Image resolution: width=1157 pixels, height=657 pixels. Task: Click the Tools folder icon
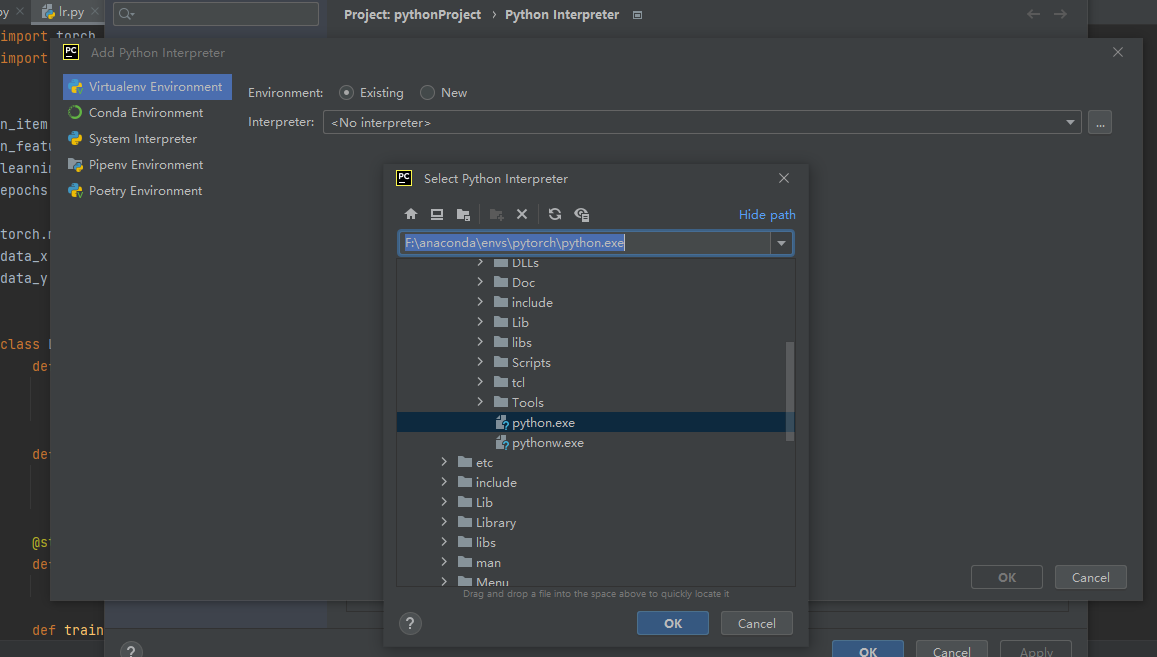click(501, 402)
